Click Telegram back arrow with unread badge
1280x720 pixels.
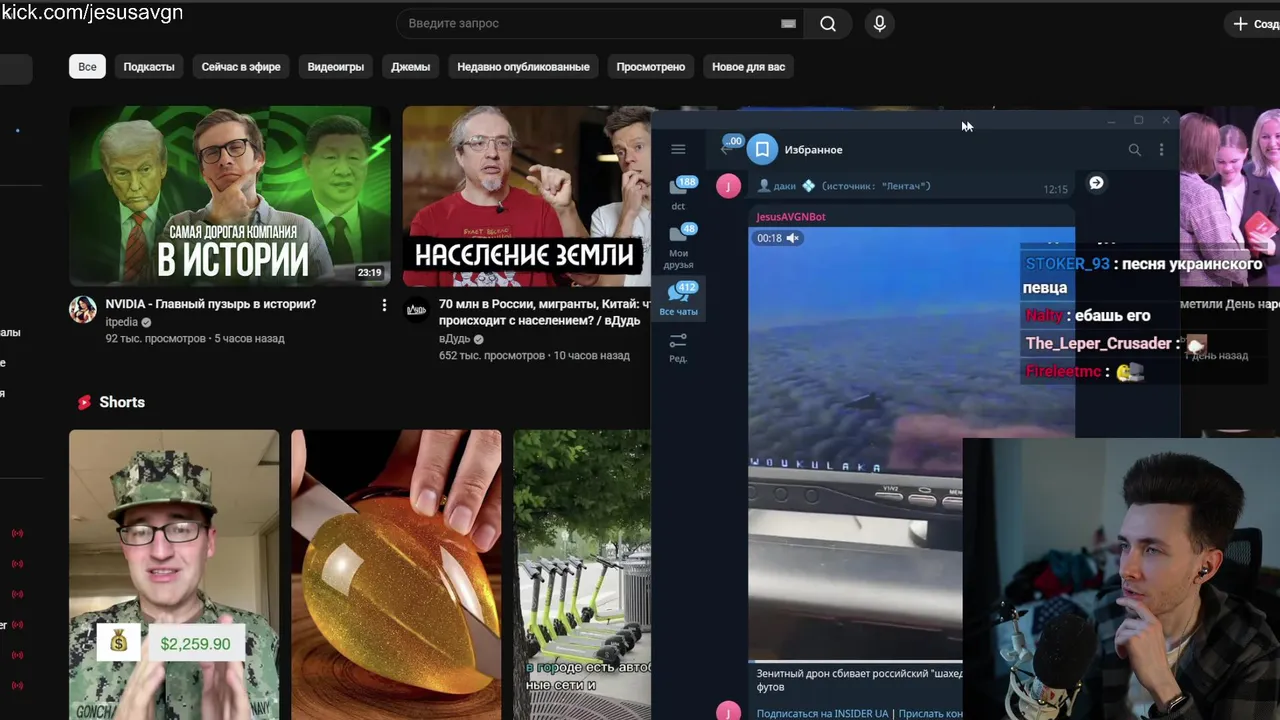click(730, 147)
